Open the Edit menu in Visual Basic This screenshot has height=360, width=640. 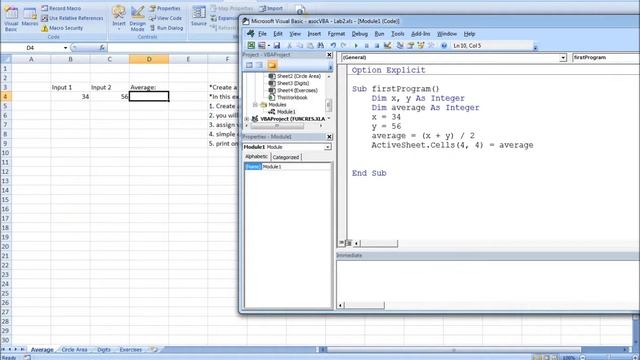pos(278,34)
